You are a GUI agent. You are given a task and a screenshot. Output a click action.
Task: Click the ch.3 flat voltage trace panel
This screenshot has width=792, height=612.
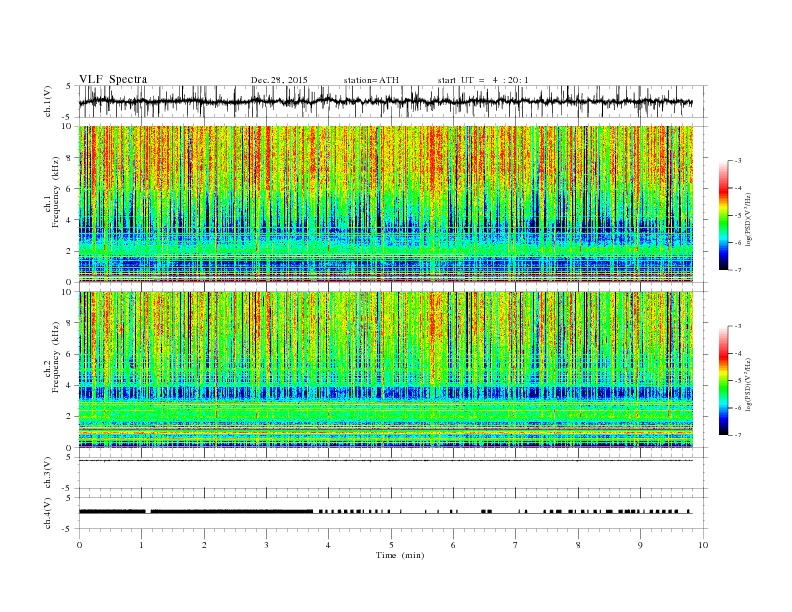coord(392,473)
